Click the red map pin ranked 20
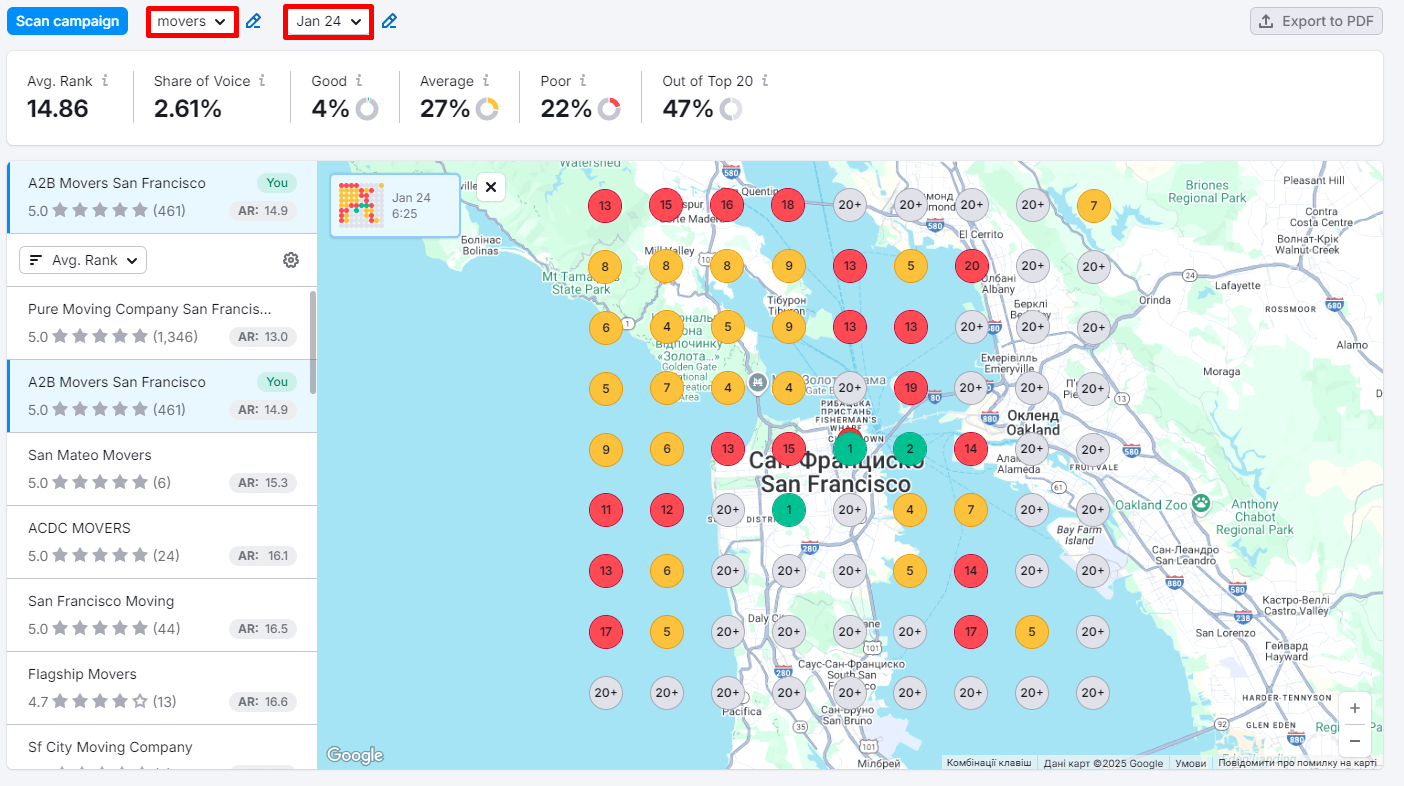This screenshot has width=1404, height=786. tap(971, 266)
